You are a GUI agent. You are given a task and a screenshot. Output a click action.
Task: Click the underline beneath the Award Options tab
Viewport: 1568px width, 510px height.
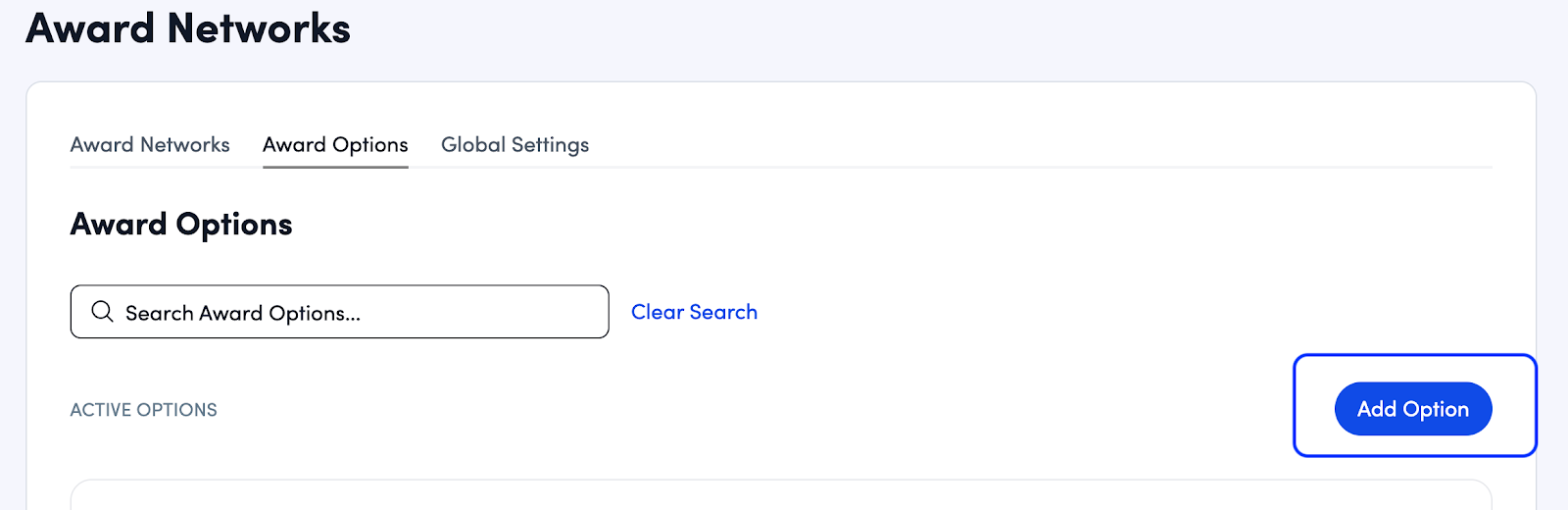(335, 167)
